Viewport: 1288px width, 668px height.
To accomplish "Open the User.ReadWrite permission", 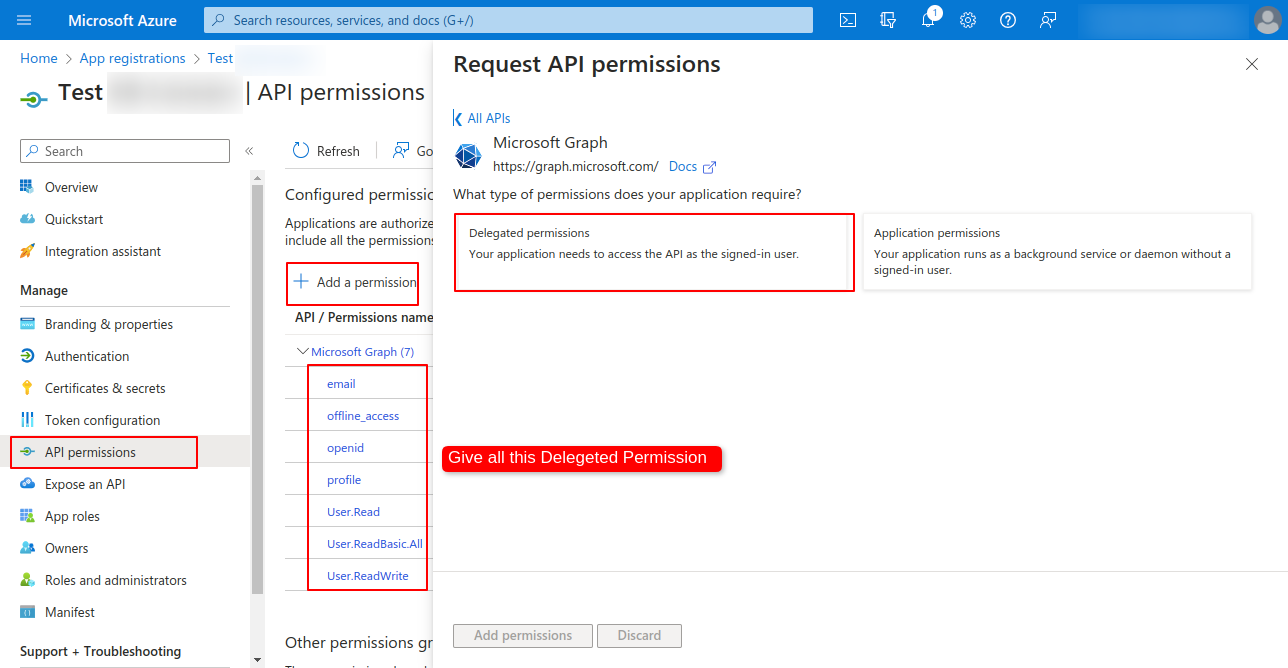I will click(367, 576).
